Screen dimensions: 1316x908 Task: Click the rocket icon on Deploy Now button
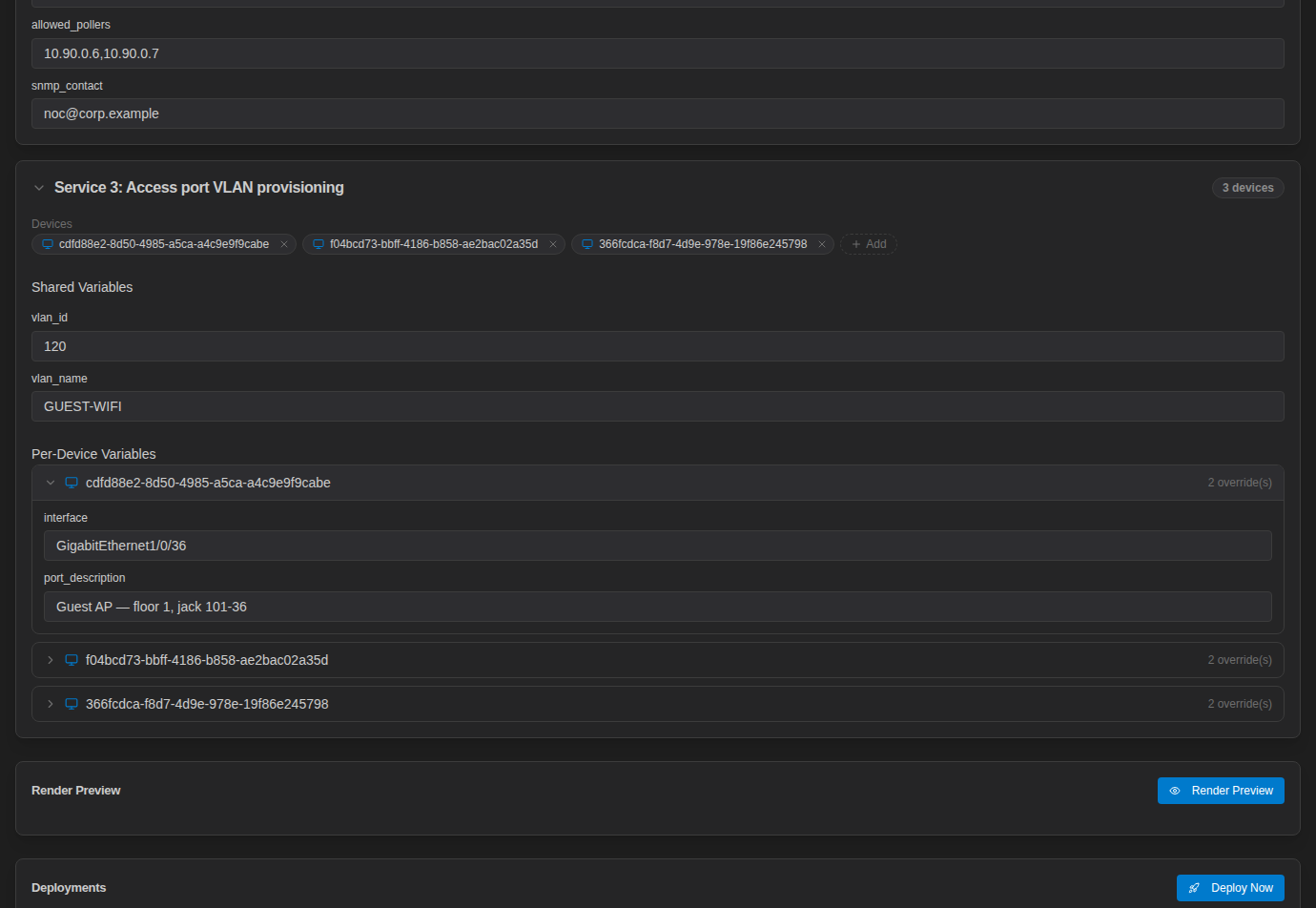point(1194,888)
